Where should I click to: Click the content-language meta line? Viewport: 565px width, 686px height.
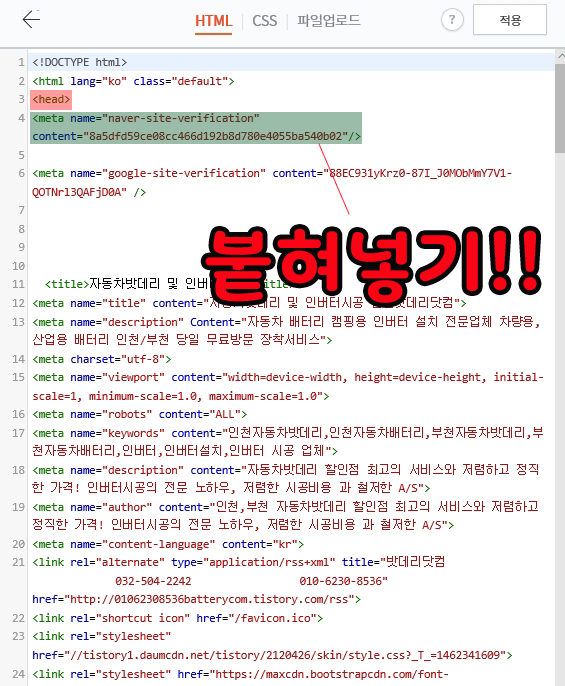(x=168, y=544)
